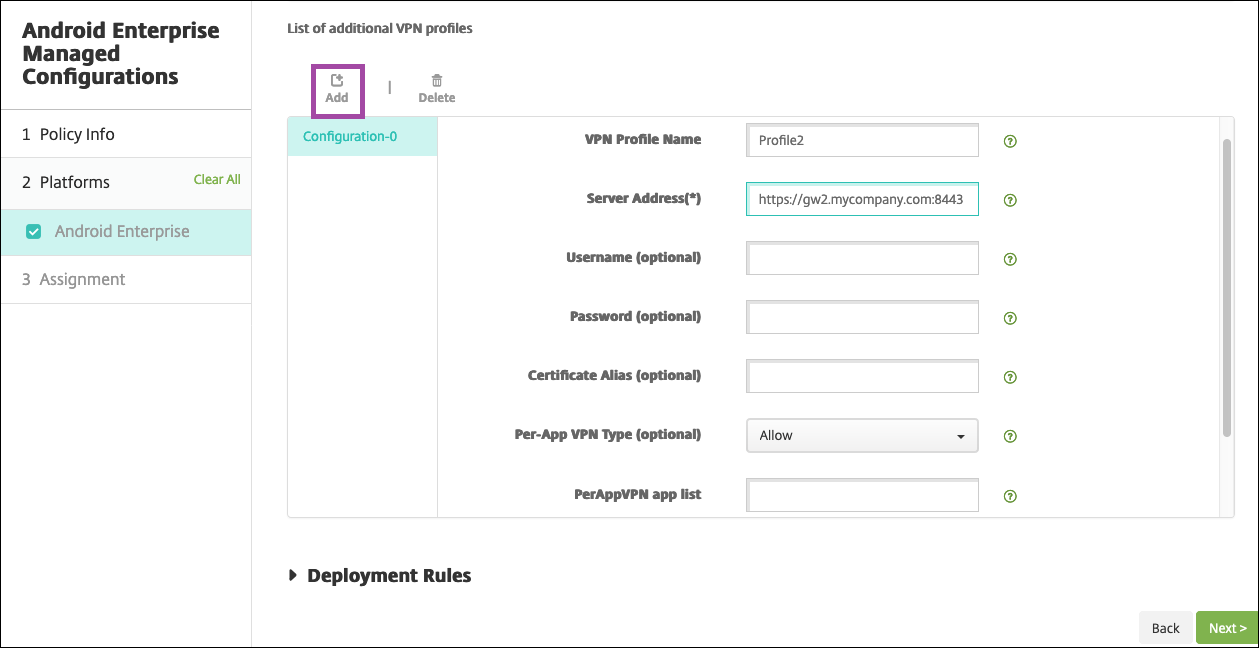
Task: Click the configuration panel vertical scrollbar
Action: point(1227,288)
